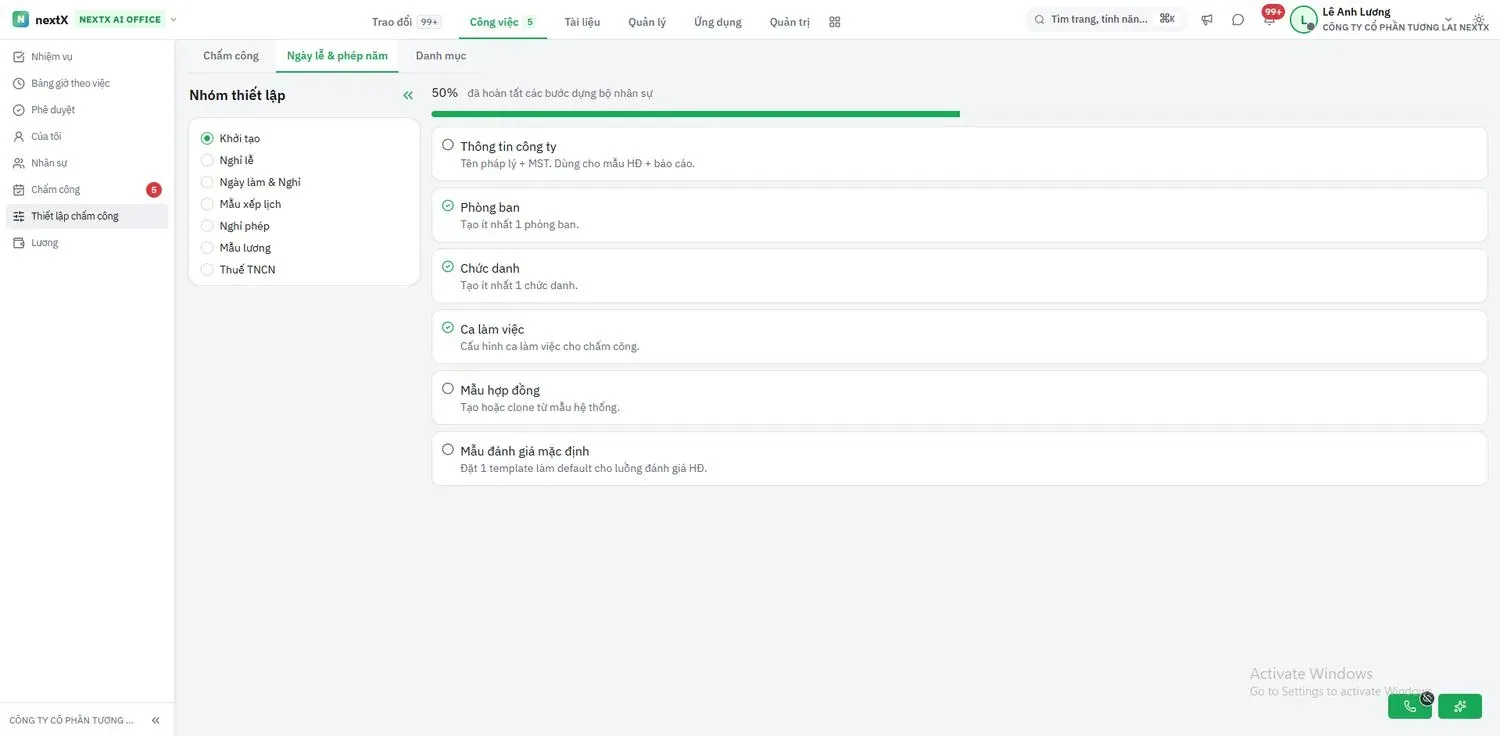
Task: Open Thiết lập chấm công in sidebar
Action: click(x=87, y=216)
